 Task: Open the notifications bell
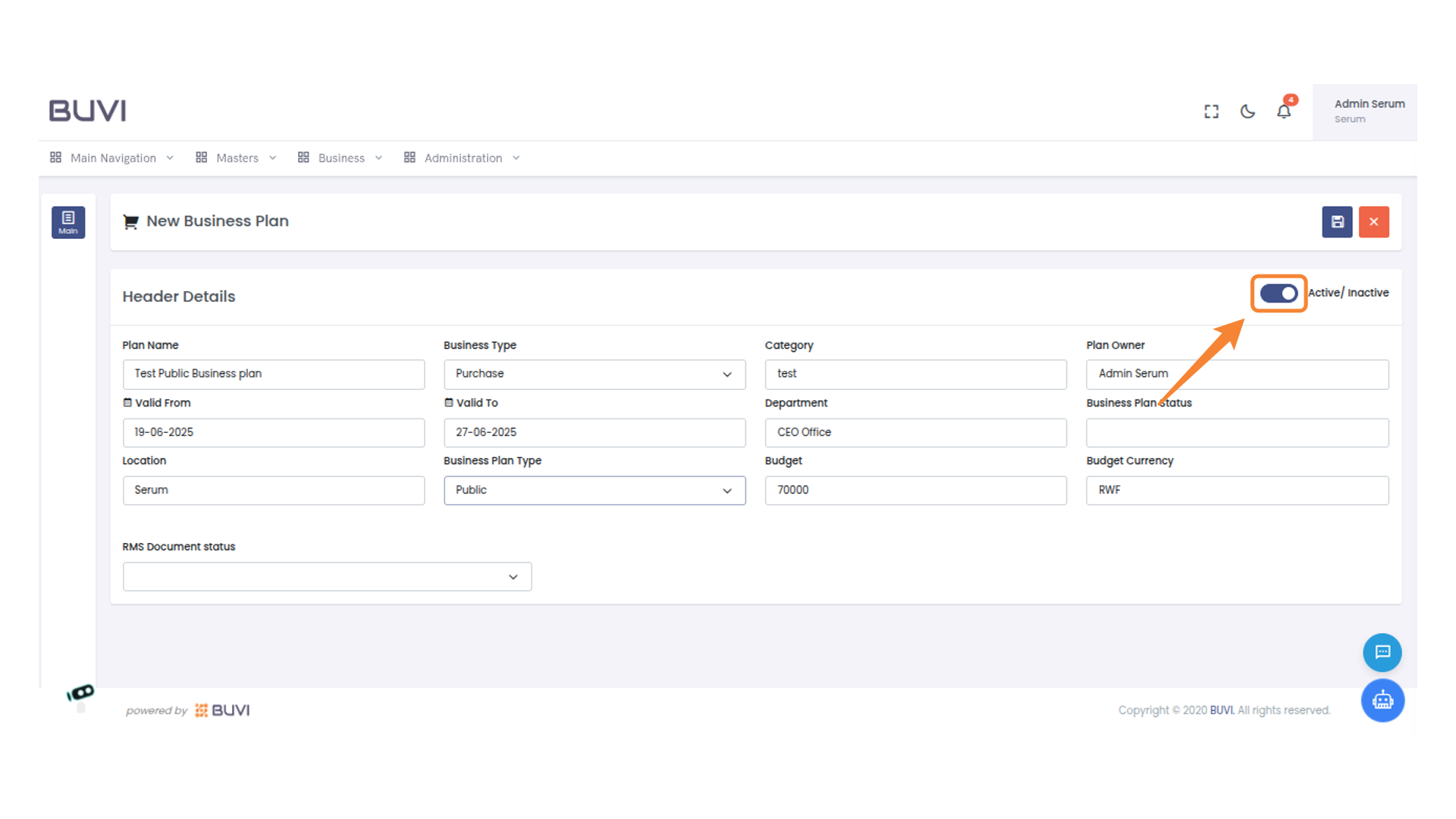1284,111
